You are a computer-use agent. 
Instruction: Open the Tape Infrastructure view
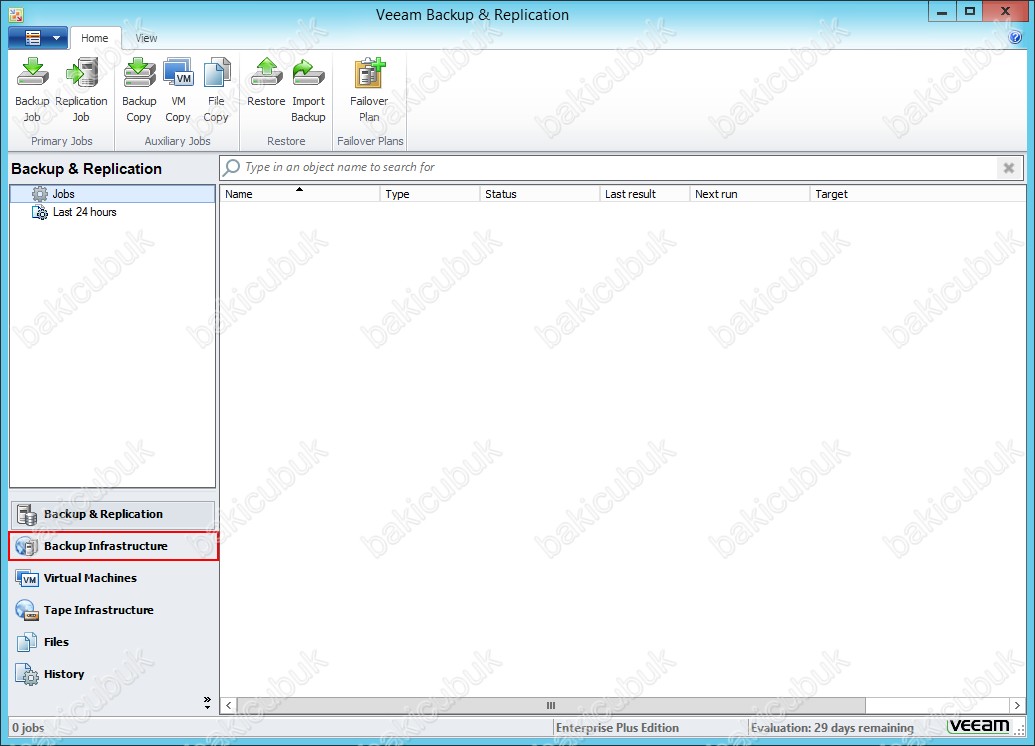[x=112, y=610]
